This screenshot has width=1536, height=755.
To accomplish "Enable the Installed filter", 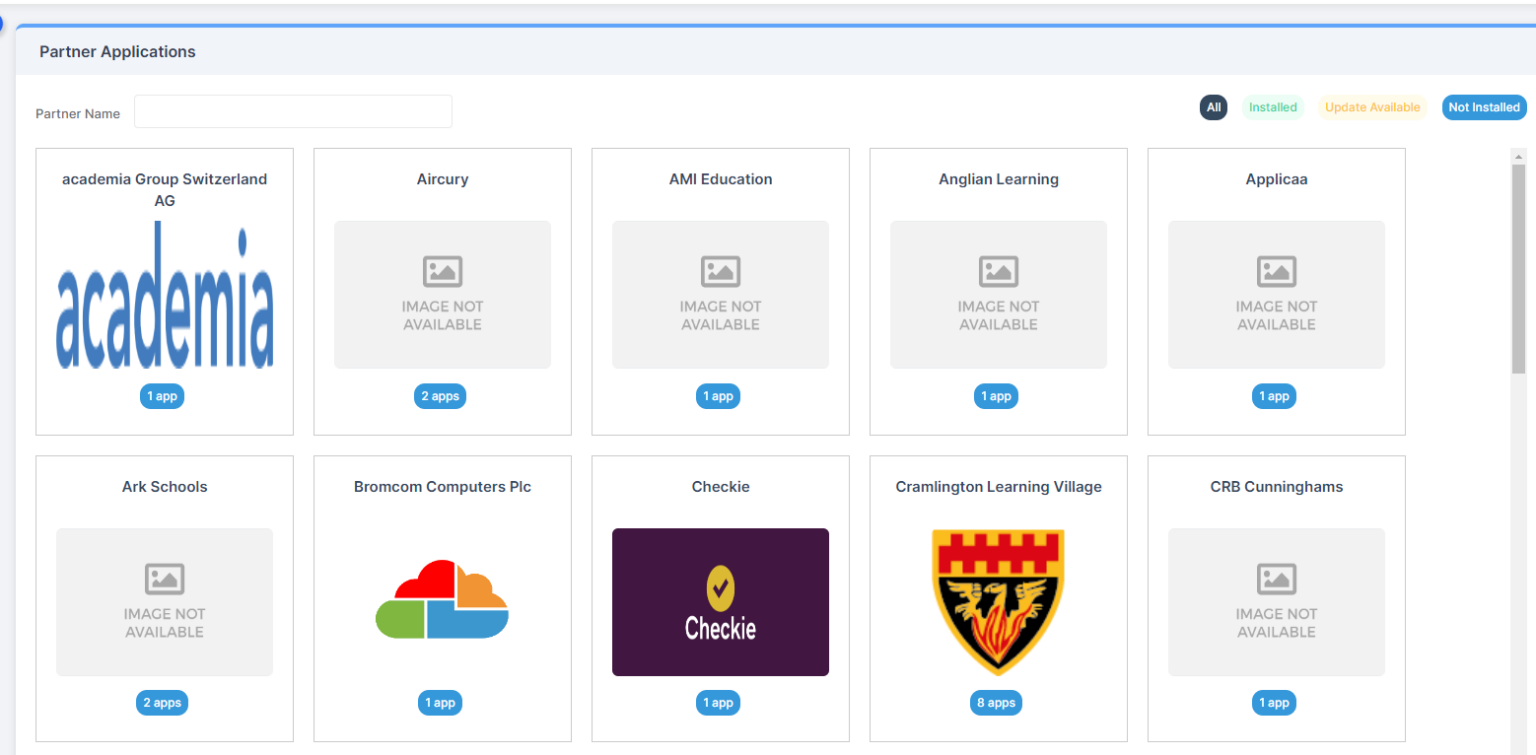I will 1272,107.
